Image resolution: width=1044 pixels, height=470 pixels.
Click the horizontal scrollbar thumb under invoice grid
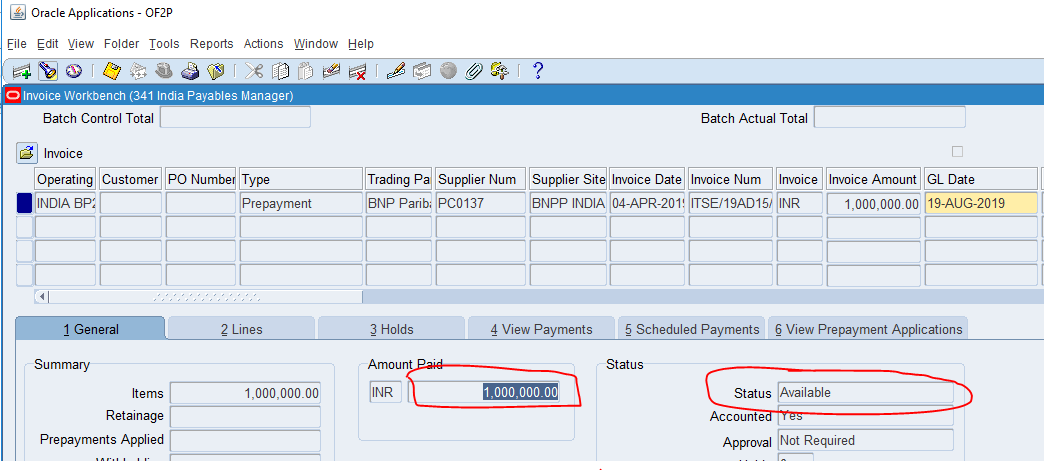coord(206,296)
